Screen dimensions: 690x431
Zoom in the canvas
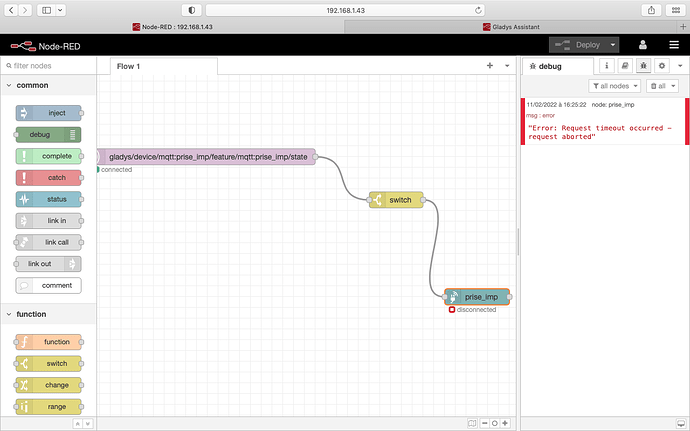(505, 423)
